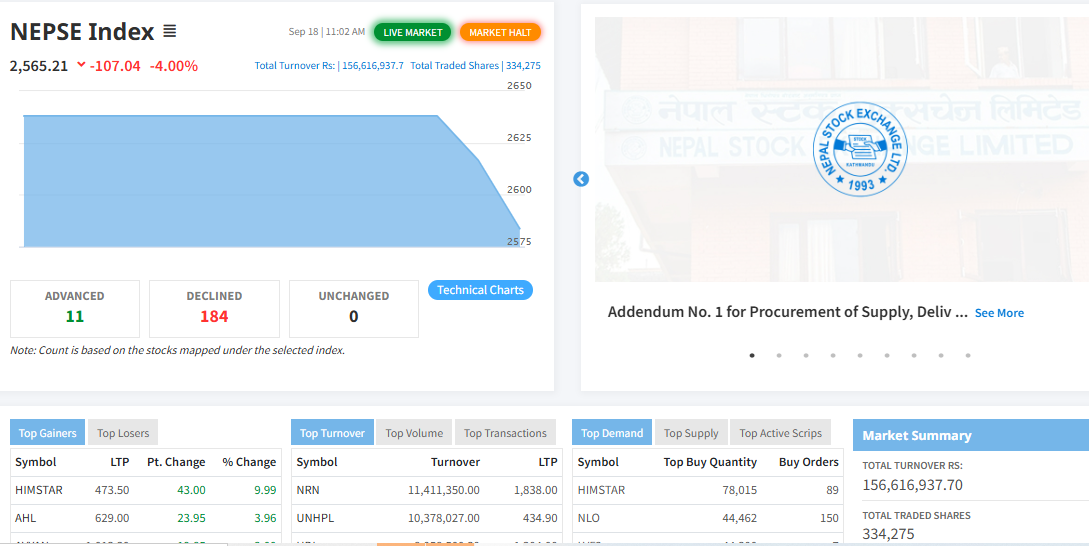Select the first carousel dot indicator

[x=752, y=355]
